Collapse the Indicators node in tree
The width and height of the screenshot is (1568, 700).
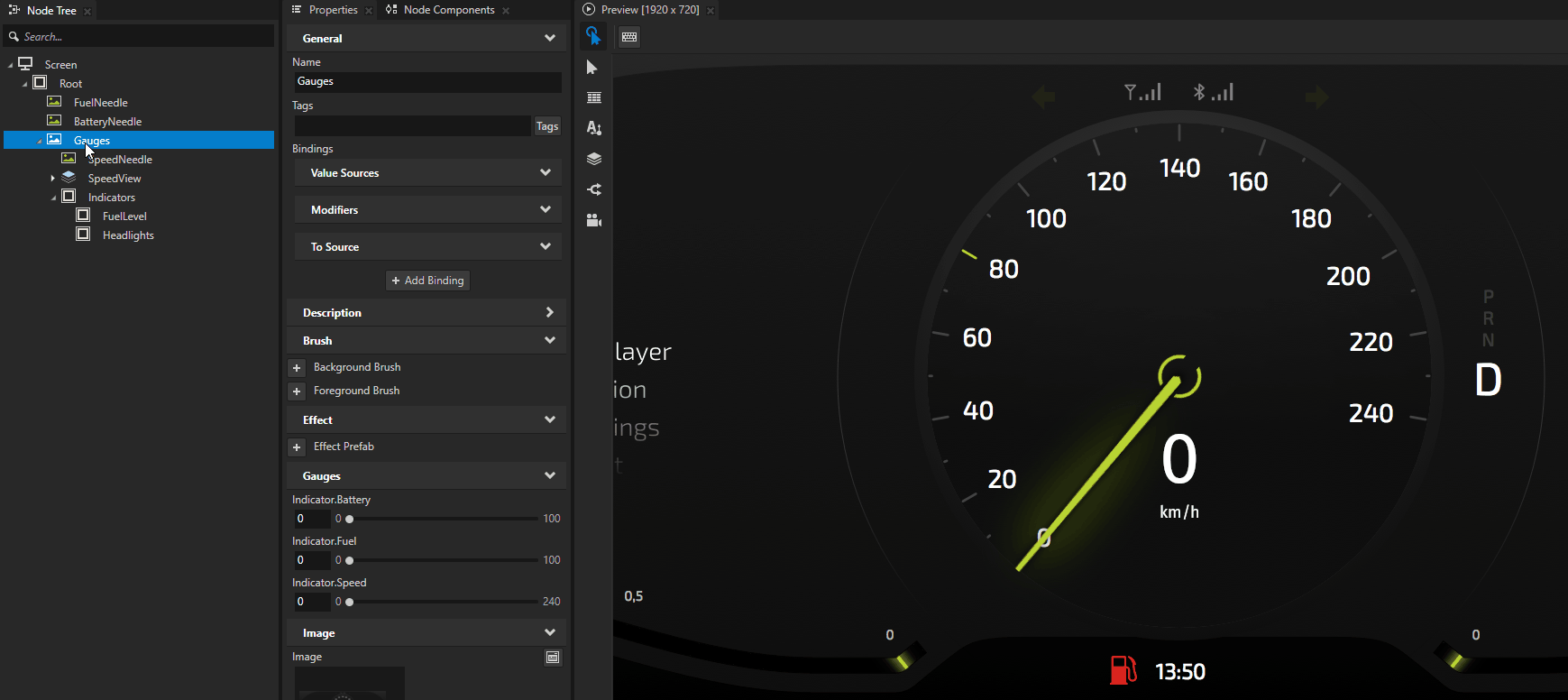(x=53, y=198)
